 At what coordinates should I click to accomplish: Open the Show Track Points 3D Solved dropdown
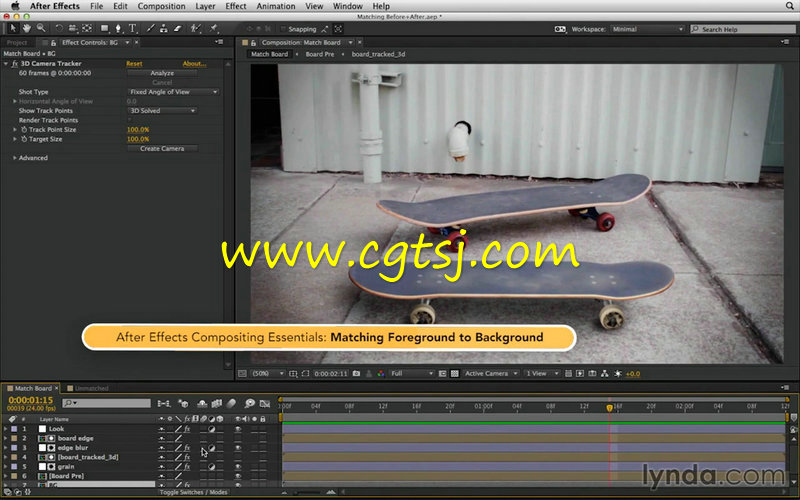(162, 111)
